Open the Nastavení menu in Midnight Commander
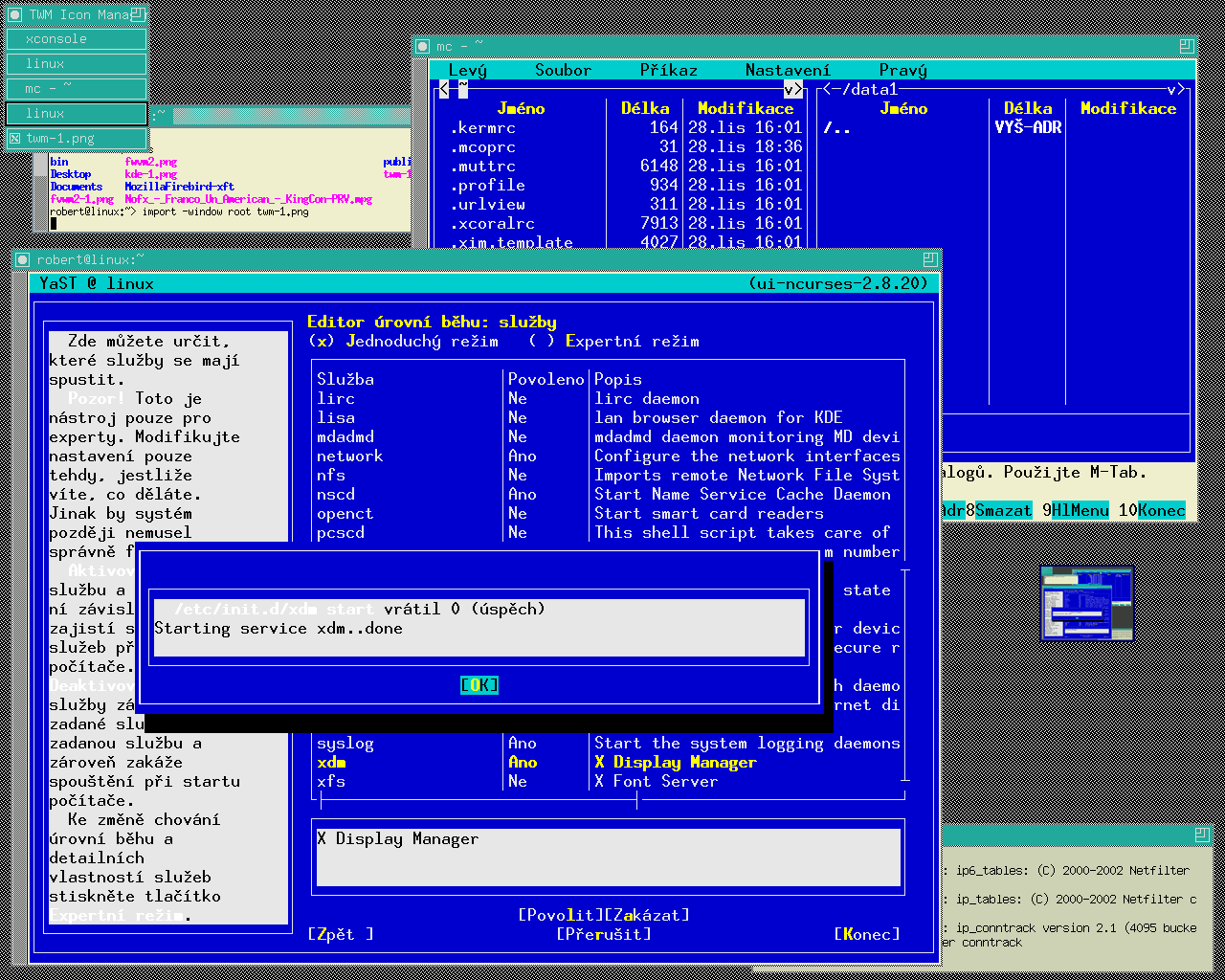1225x980 pixels. 789,70
